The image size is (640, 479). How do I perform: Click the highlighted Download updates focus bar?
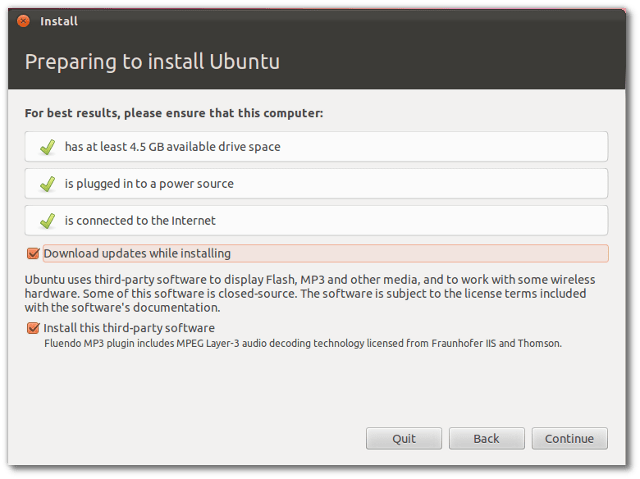click(x=326, y=253)
